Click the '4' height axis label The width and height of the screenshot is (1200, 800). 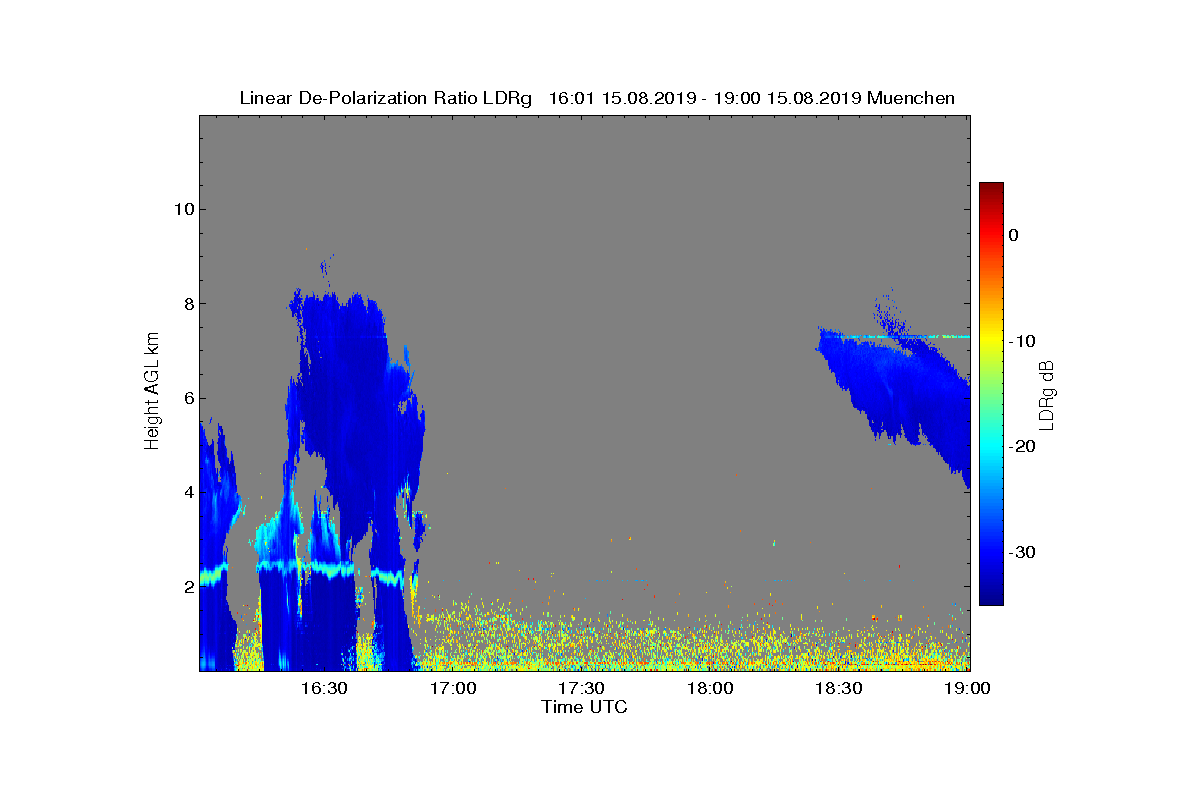(x=189, y=492)
